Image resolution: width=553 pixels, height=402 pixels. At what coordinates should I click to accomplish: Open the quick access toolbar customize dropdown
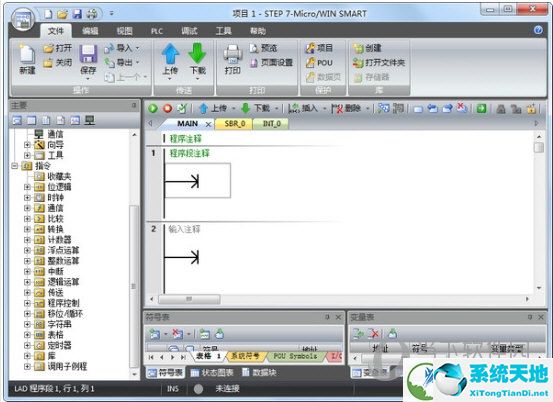point(111,14)
